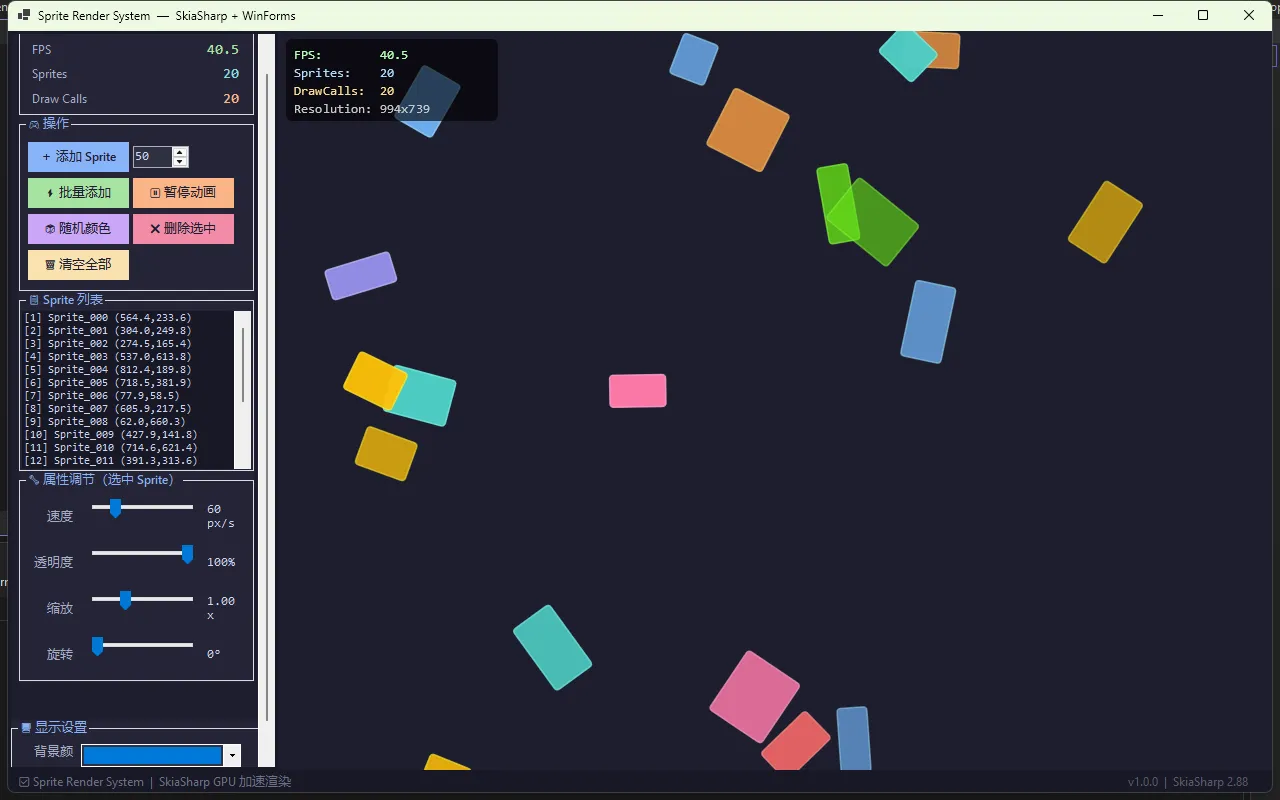Screen dimensions: 1280x800
Task: Click the app icon in title bar
Action: pos(23,16)
